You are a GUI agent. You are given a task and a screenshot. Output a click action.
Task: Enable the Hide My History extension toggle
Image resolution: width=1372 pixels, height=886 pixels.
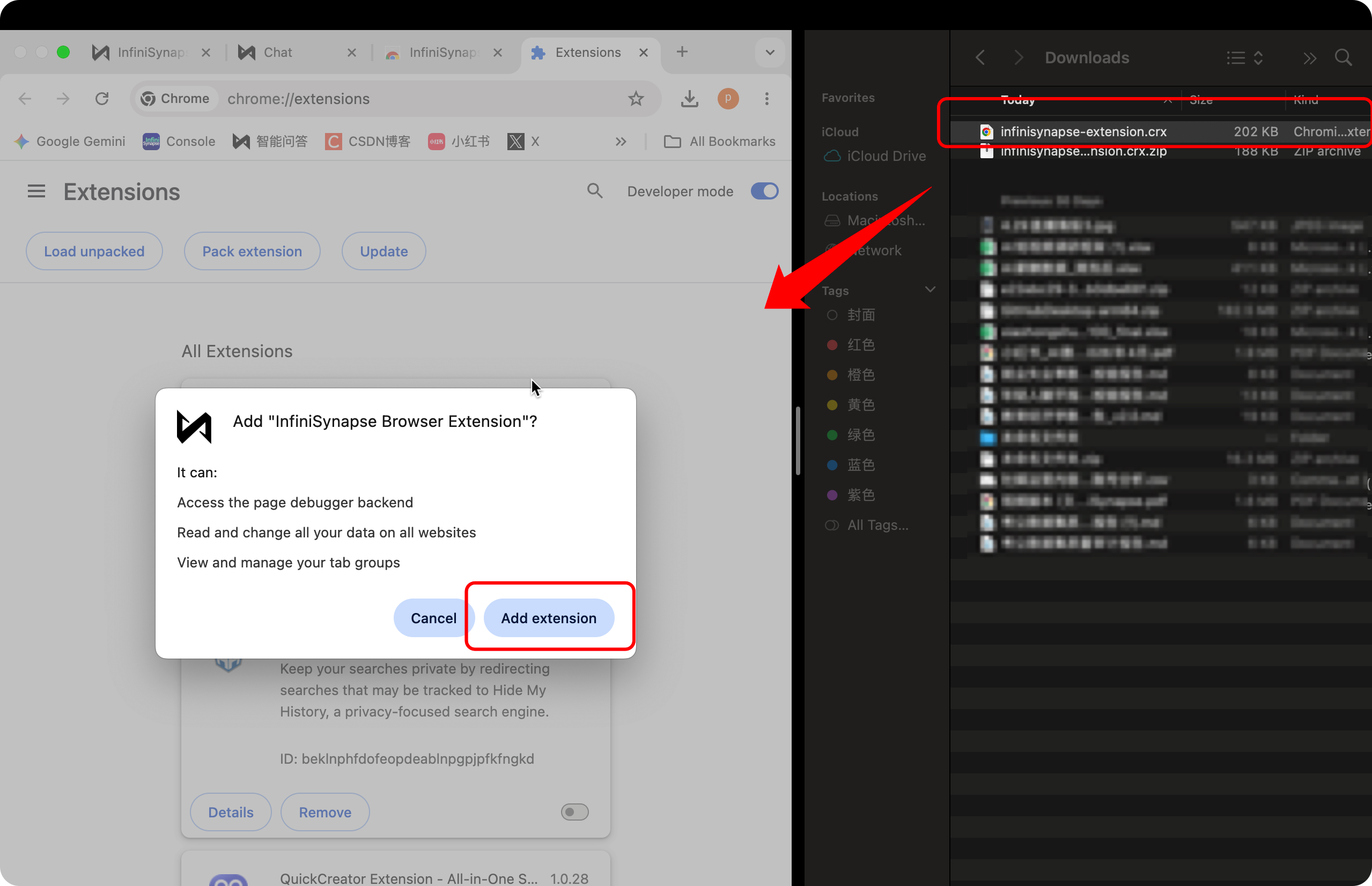574,812
